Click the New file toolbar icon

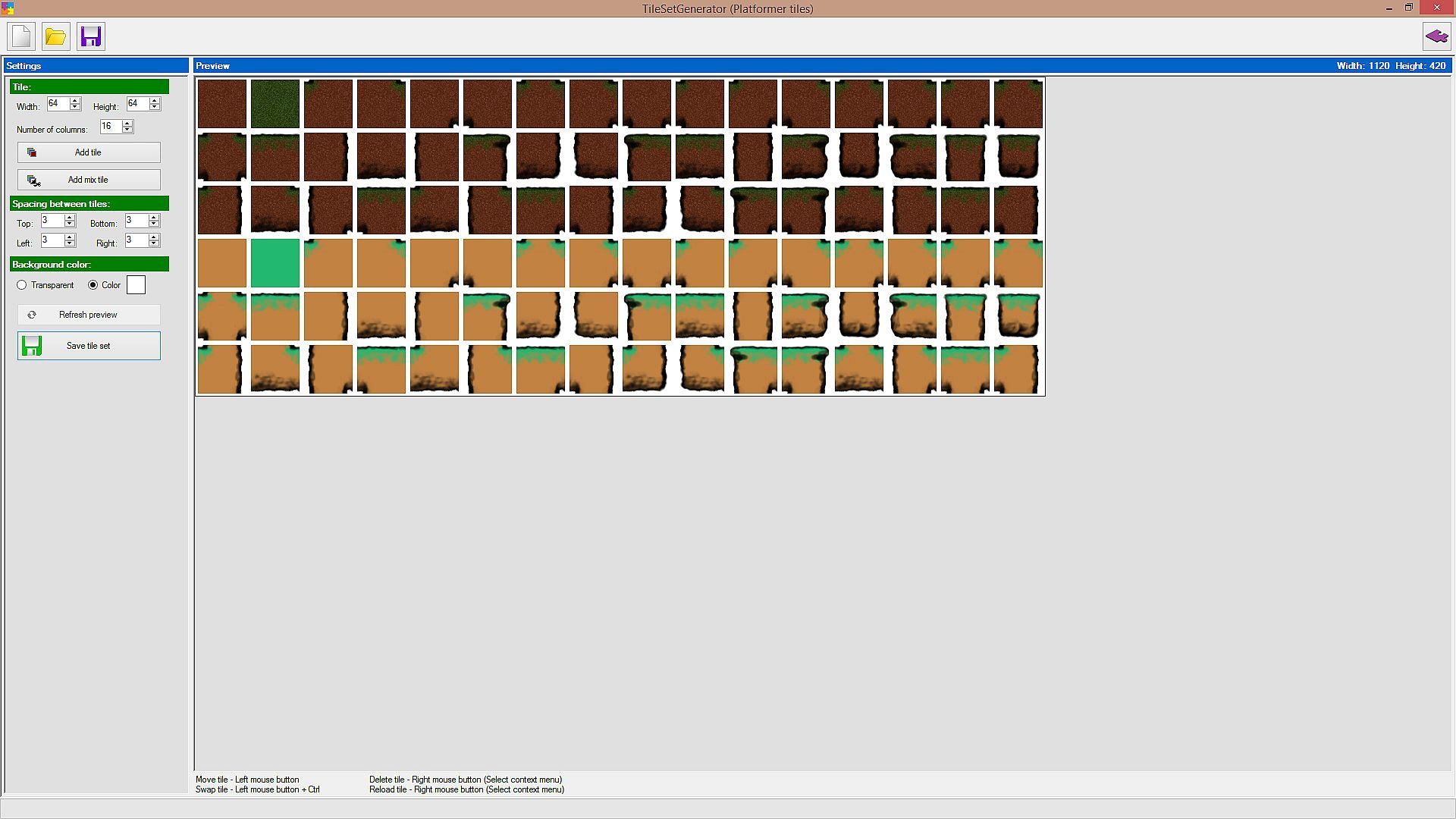21,36
